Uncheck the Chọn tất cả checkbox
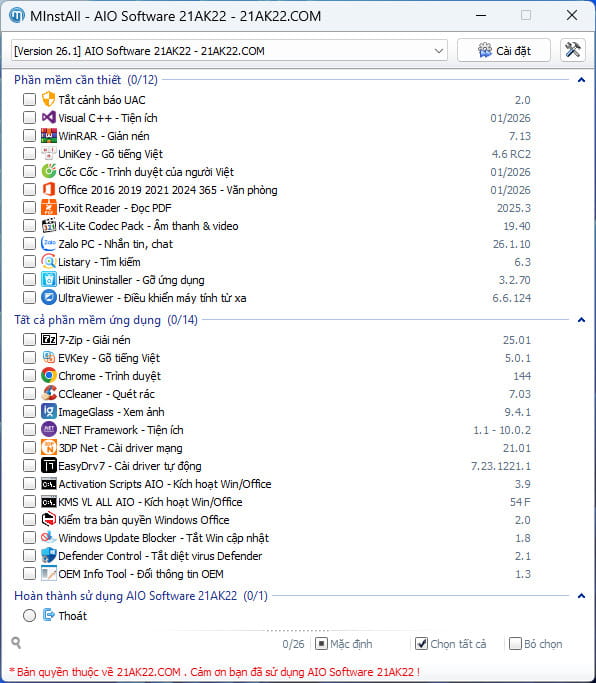 [421, 643]
